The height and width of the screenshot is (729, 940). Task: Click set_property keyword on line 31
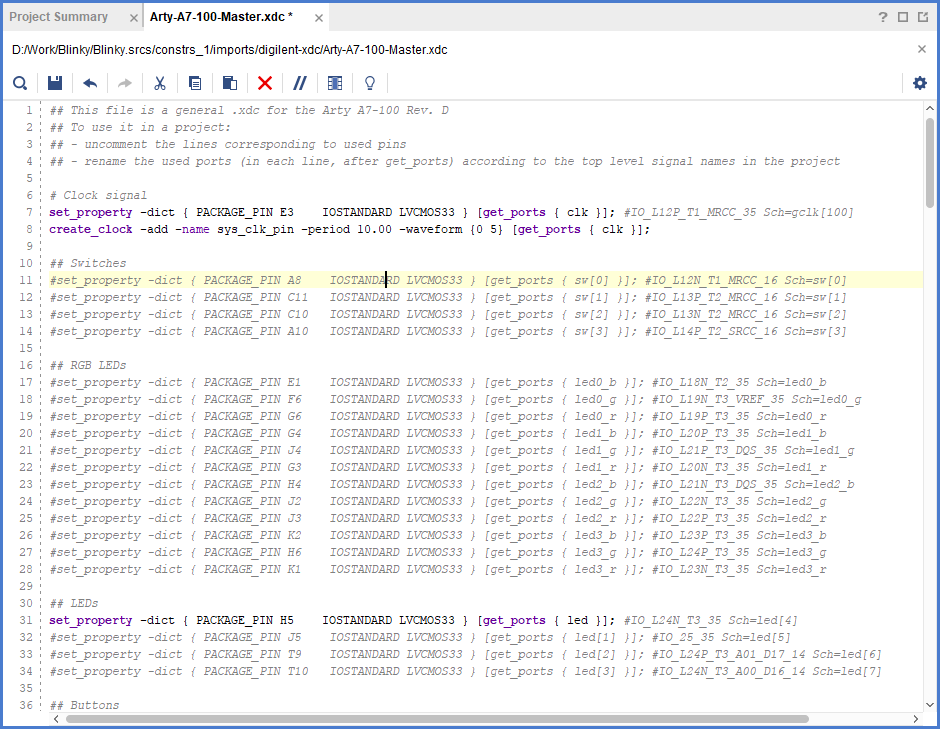pos(91,620)
